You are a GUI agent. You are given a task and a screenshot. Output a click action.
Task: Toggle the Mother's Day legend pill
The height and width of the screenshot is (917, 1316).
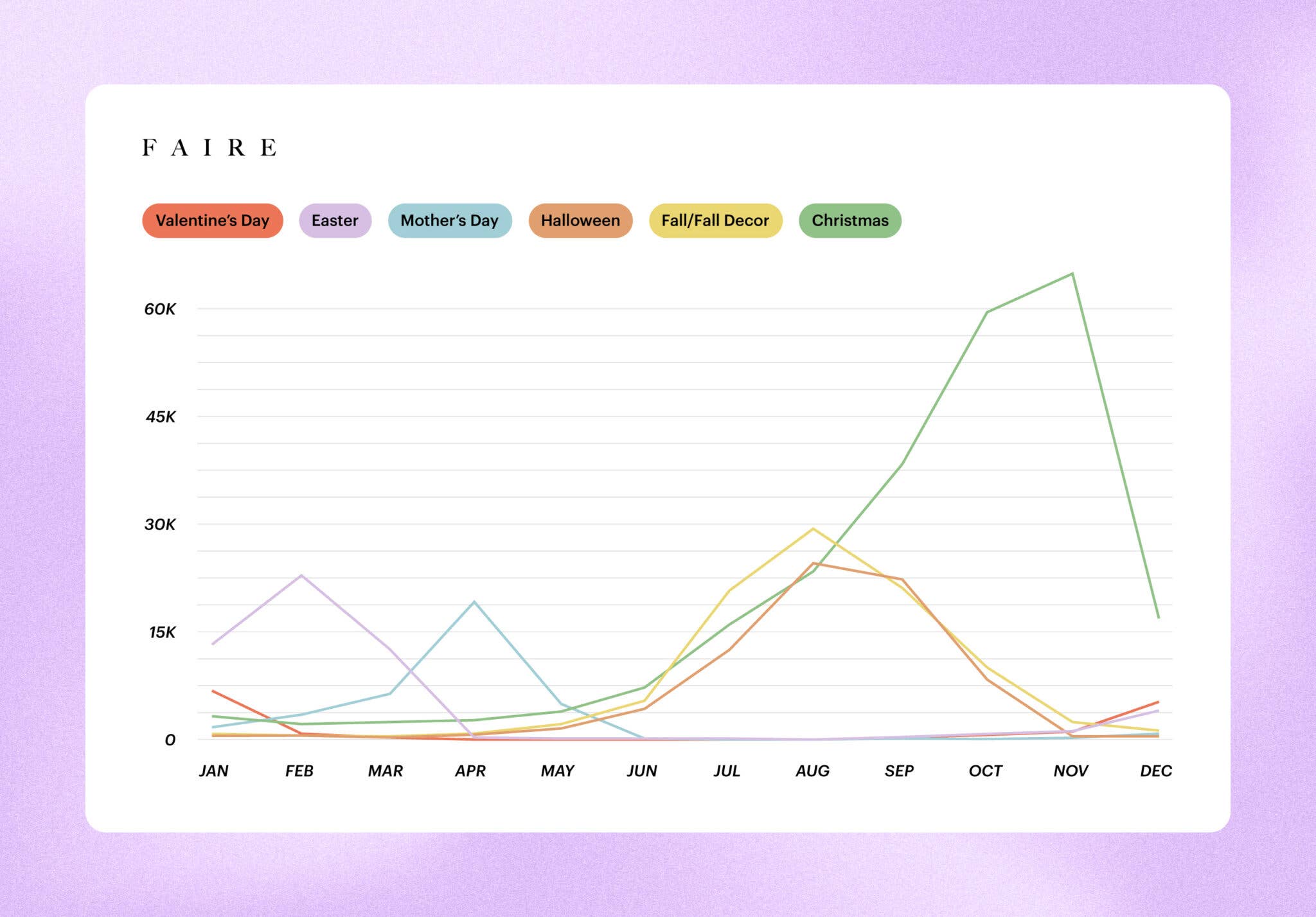(449, 220)
